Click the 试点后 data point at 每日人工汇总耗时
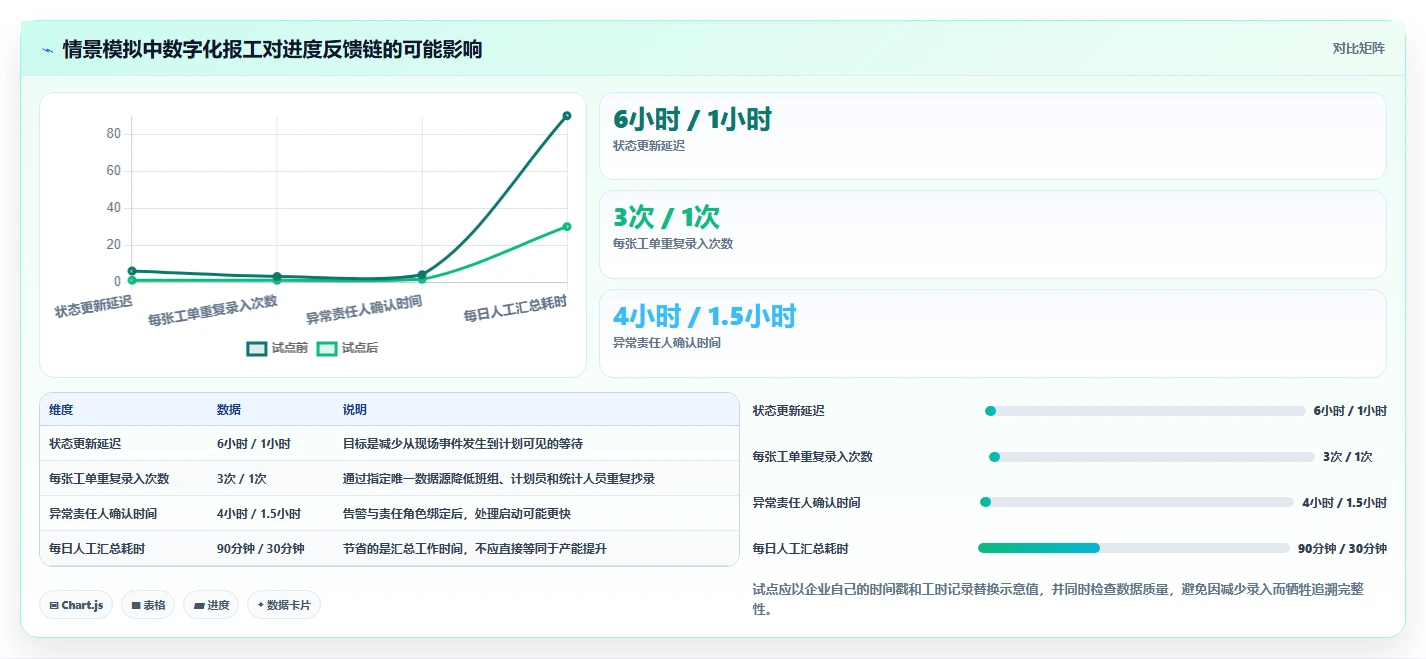This screenshot has height=659, width=1426. tap(567, 226)
